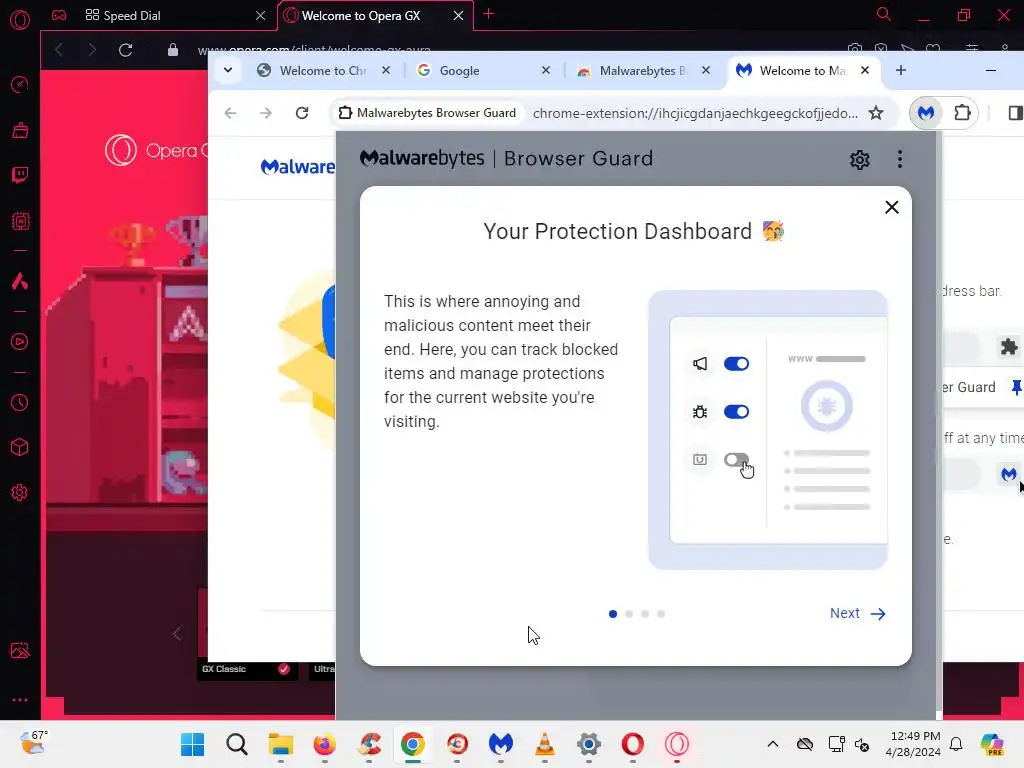Open Chrome tab search dropdown
This screenshot has height=768, width=1024.
[x=228, y=70]
